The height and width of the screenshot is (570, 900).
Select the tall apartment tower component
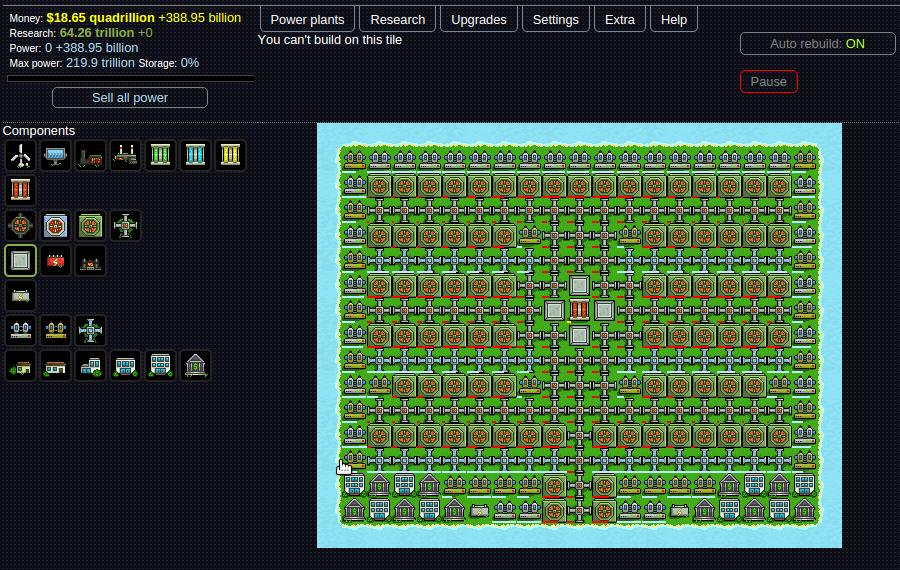click(x=161, y=366)
